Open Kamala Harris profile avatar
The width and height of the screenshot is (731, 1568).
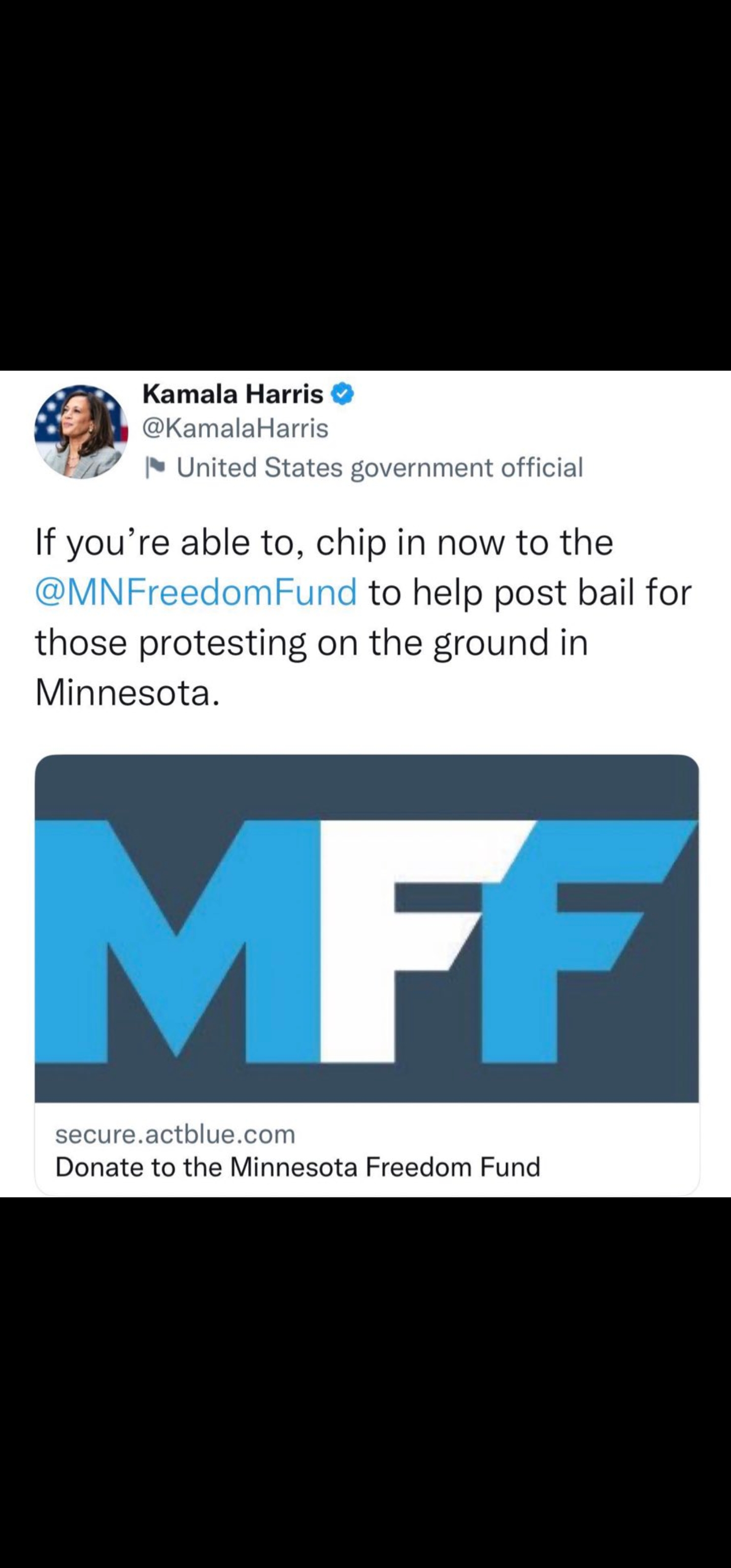point(81,431)
